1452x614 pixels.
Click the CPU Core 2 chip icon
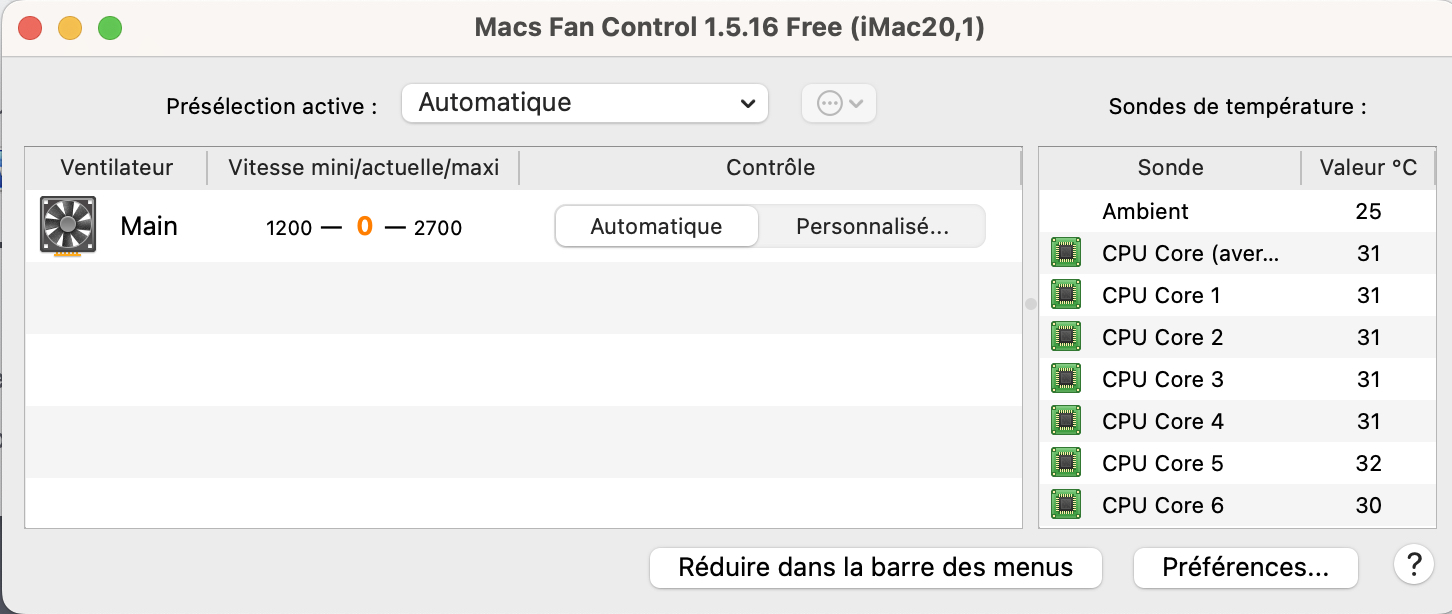1066,337
